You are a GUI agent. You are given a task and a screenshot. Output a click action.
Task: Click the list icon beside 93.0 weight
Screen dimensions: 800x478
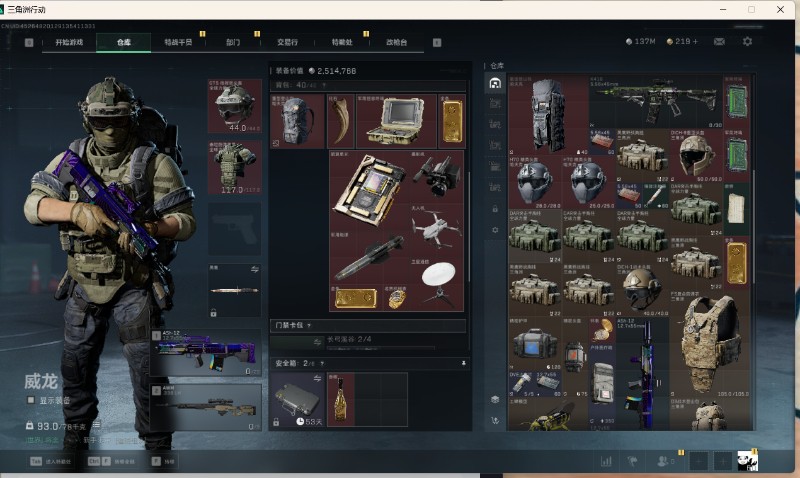coord(96,425)
